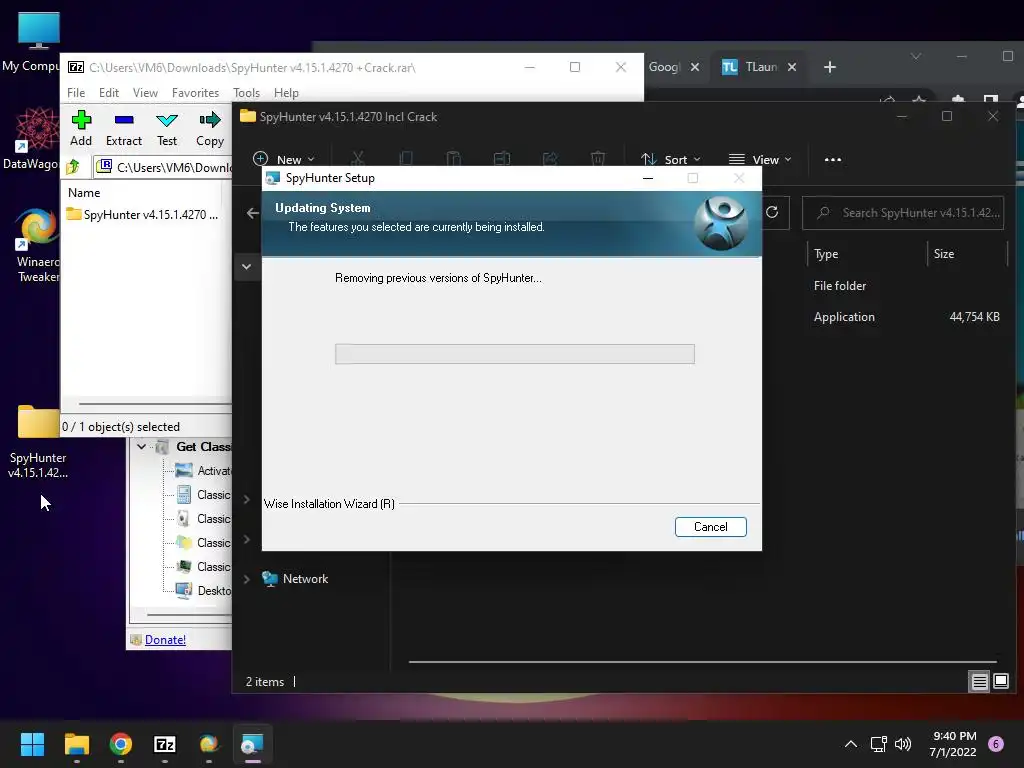Open Winaero Tweaker from the taskbar
This screenshot has width=1024, height=768.
208,744
